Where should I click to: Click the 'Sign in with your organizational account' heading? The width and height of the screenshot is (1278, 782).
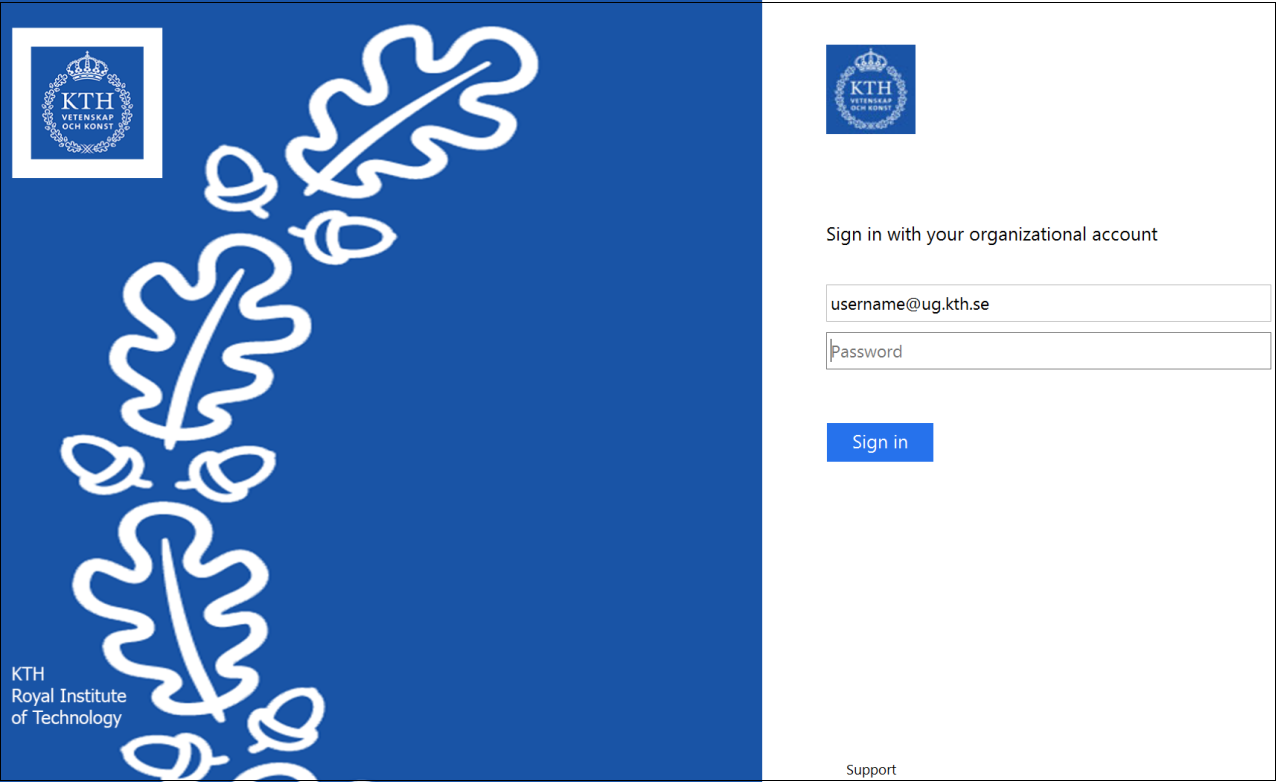point(992,234)
